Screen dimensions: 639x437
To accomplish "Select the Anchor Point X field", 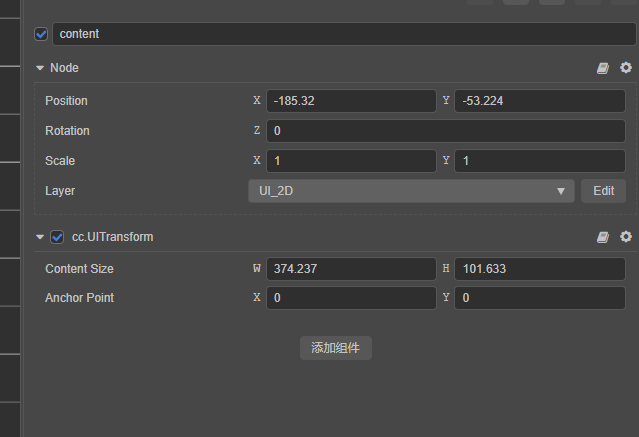I will point(351,298).
